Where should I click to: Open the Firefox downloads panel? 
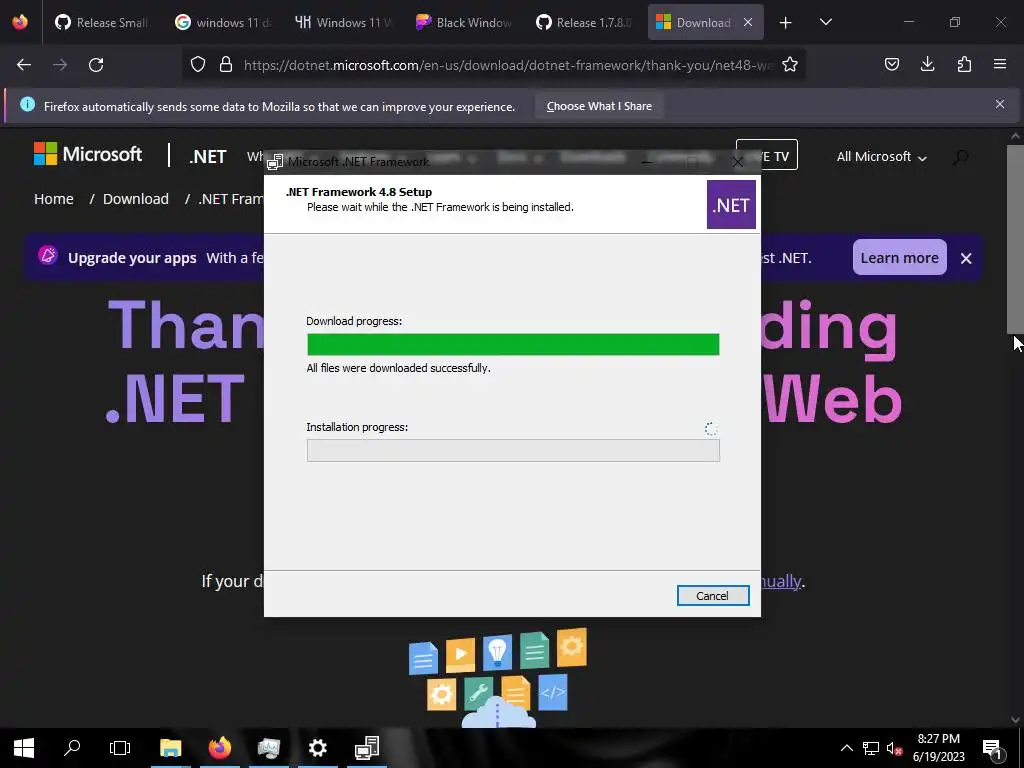point(927,64)
